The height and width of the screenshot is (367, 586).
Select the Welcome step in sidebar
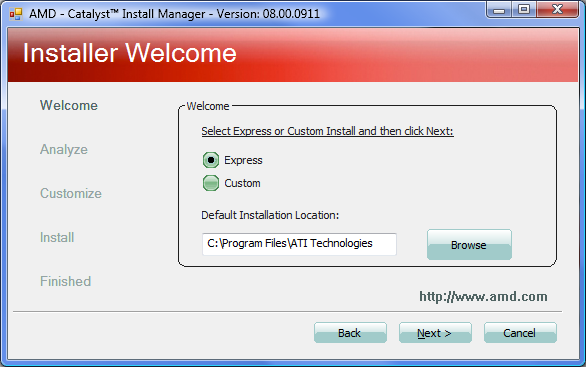coord(69,105)
